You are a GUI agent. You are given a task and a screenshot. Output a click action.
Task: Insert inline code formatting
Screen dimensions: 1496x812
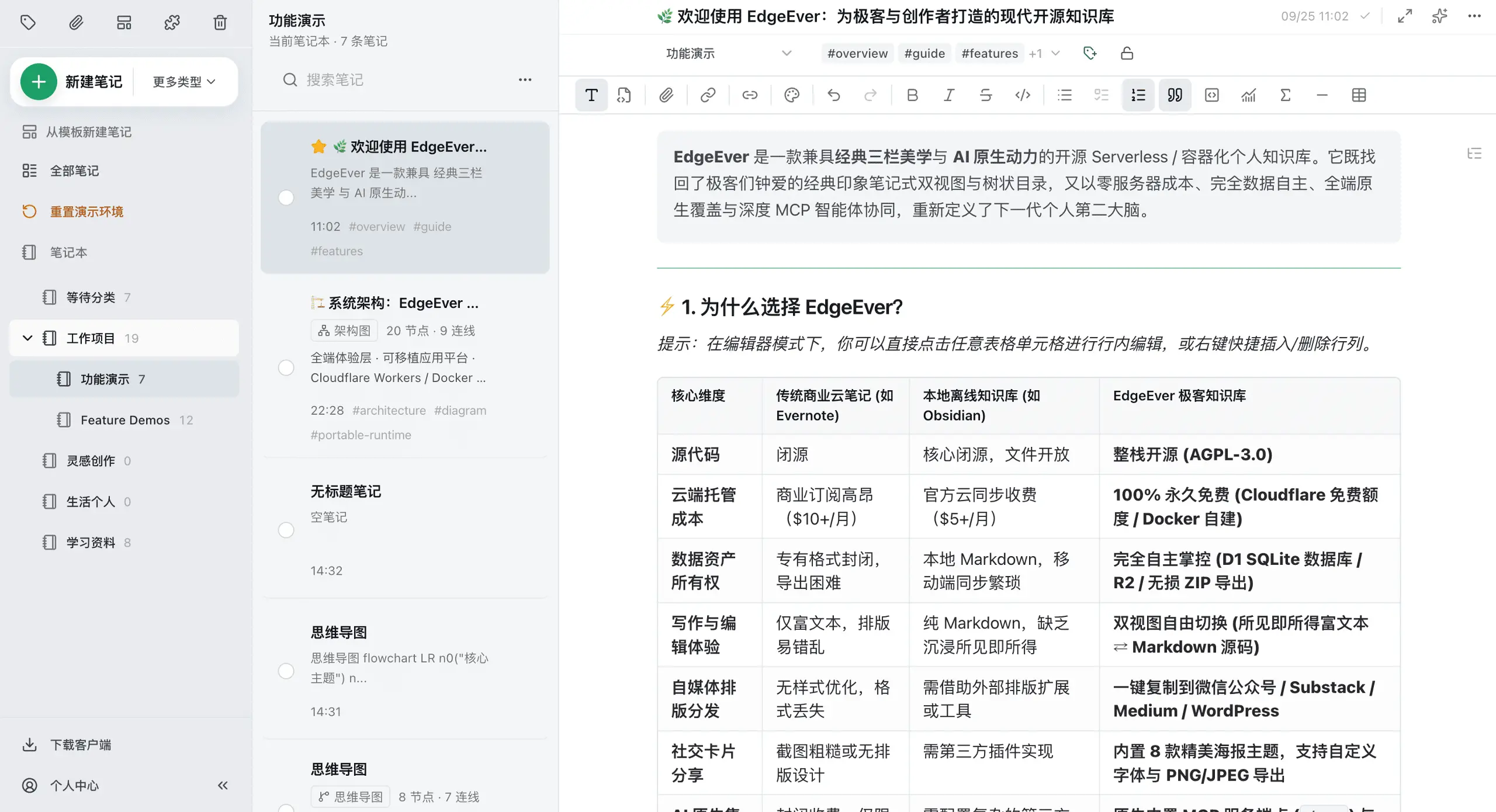[x=1023, y=95]
